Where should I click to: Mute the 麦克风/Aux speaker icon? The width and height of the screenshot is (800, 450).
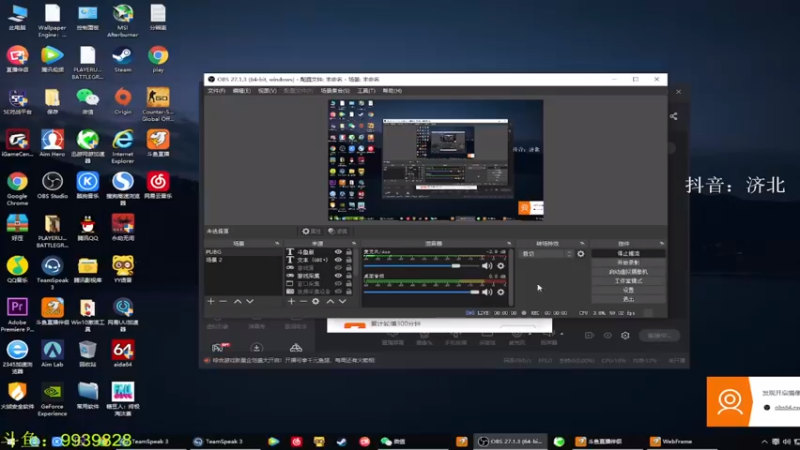[x=487, y=266]
